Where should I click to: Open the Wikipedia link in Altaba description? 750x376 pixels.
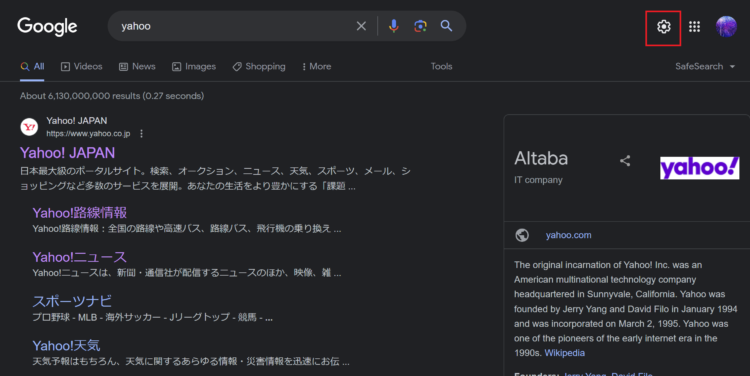coord(564,353)
